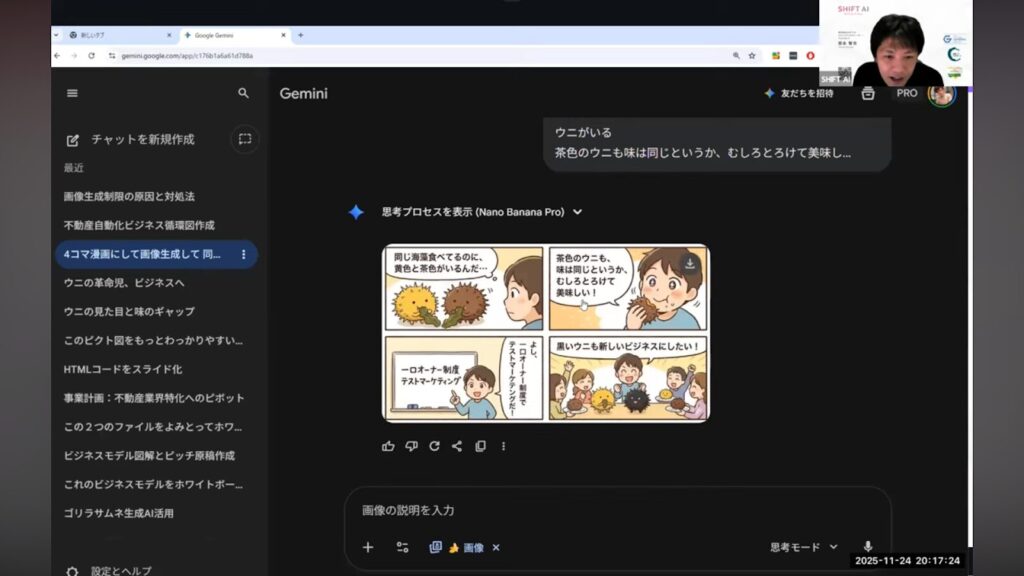The image size is (1024, 576).
Task: Expand 思考プロセスを表示 chevron
Action: coord(578,212)
